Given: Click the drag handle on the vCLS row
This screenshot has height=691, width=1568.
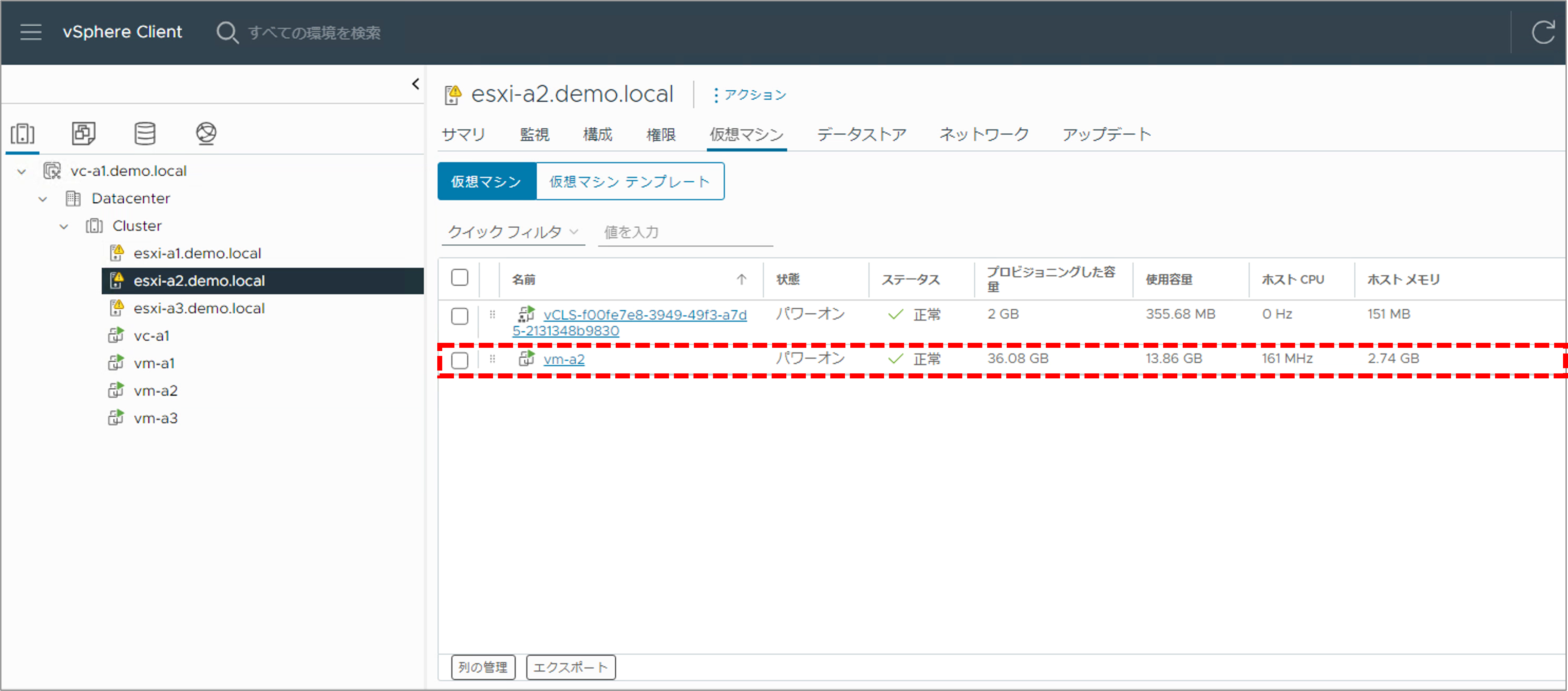Looking at the screenshot, I should coord(492,315).
